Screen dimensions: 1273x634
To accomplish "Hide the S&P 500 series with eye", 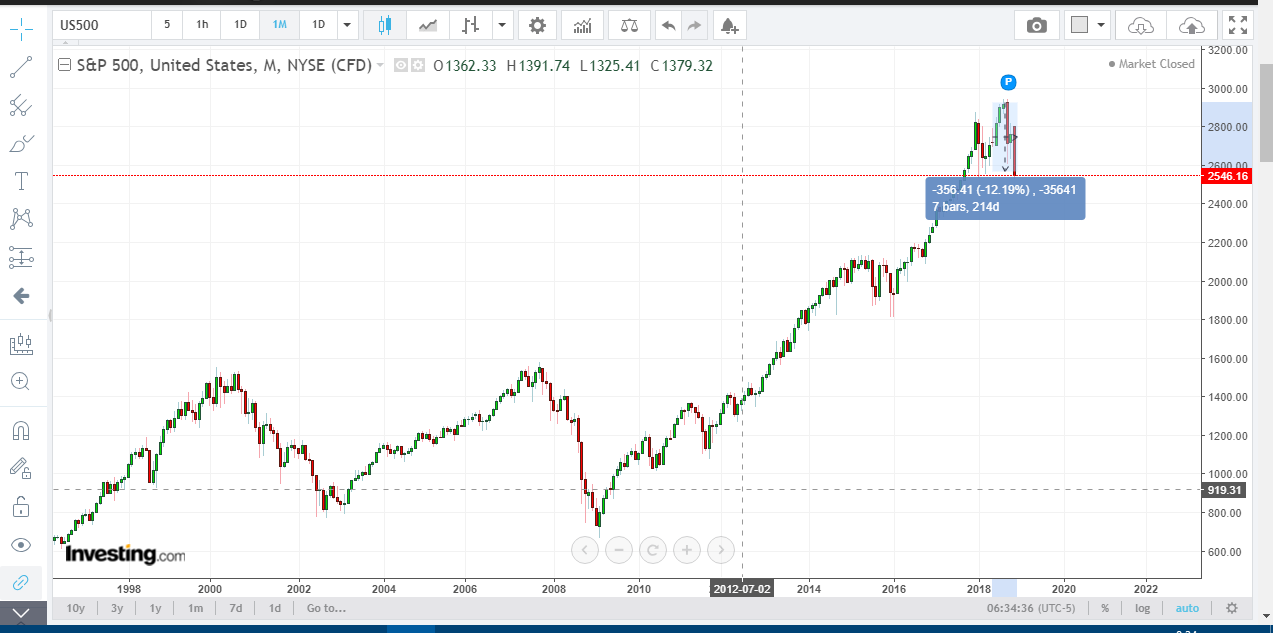I will pos(401,65).
